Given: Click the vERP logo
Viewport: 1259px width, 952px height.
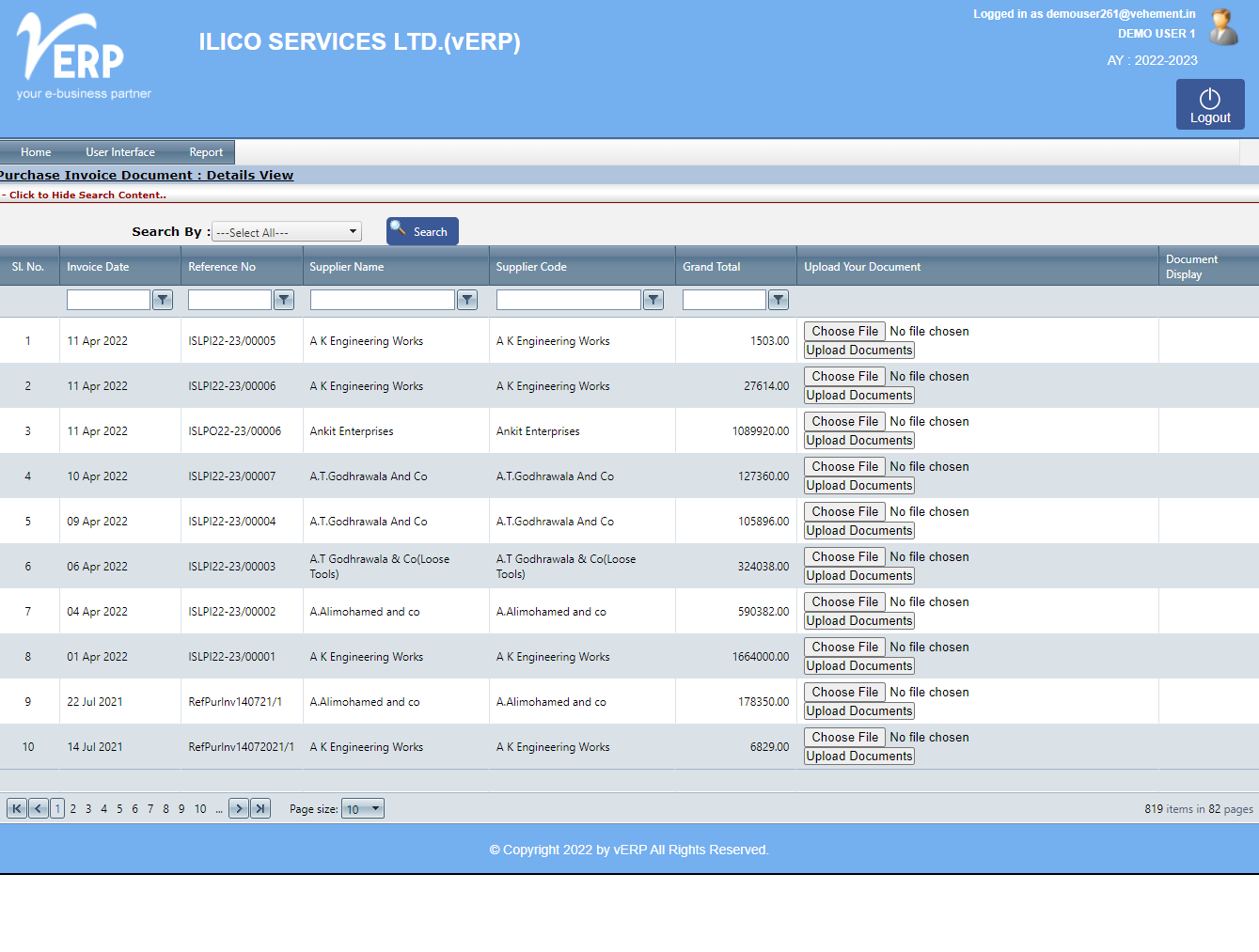Looking at the screenshot, I should pyautogui.click(x=83, y=56).
